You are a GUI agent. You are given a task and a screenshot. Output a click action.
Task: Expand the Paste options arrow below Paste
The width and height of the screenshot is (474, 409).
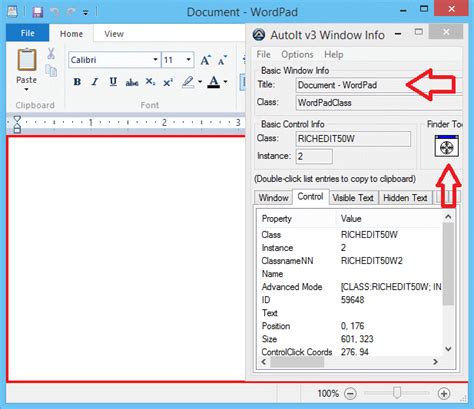pyautogui.click(x=26, y=89)
